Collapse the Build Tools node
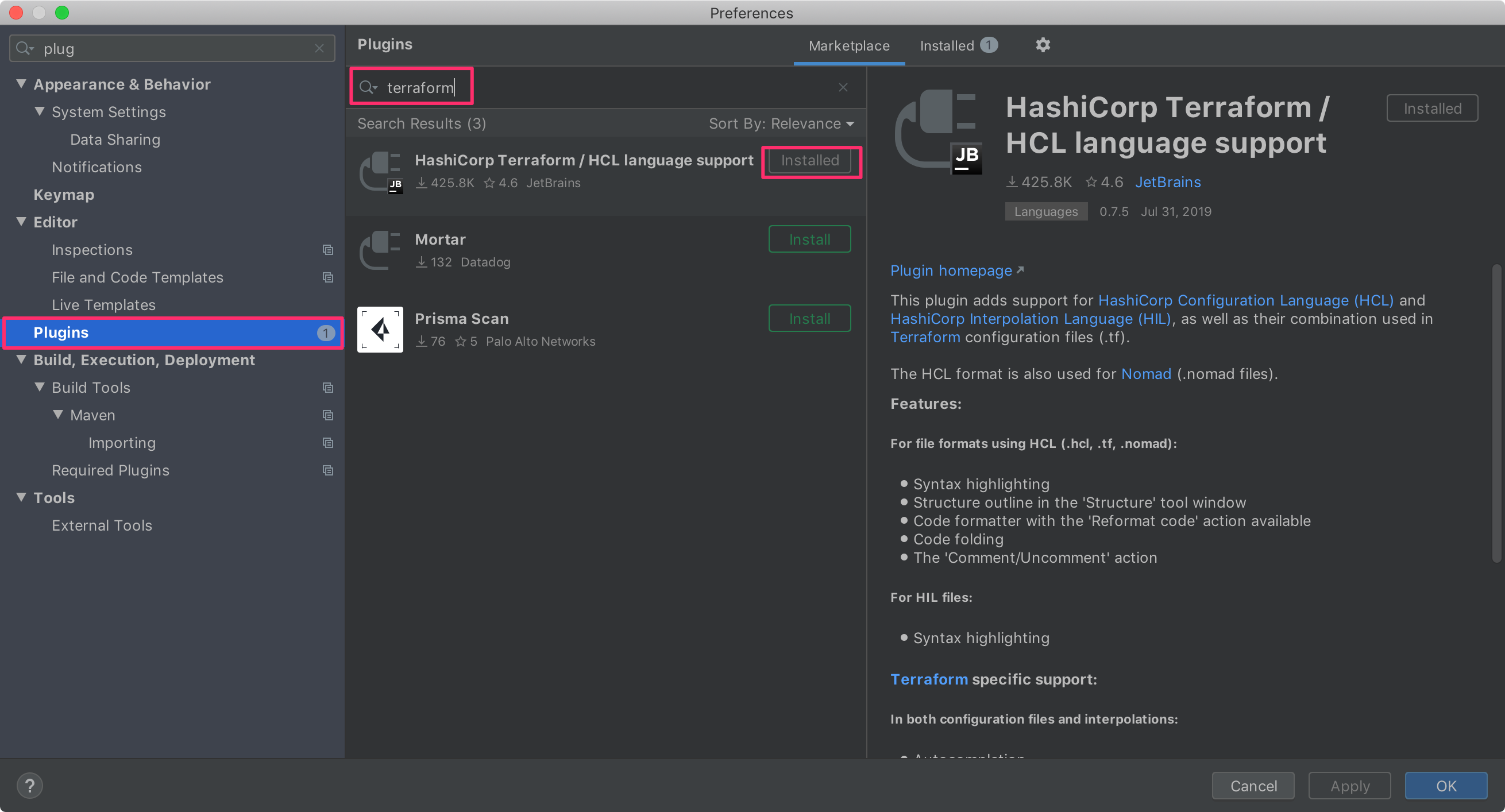Image resolution: width=1505 pixels, height=812 pixels. [40, 387]
